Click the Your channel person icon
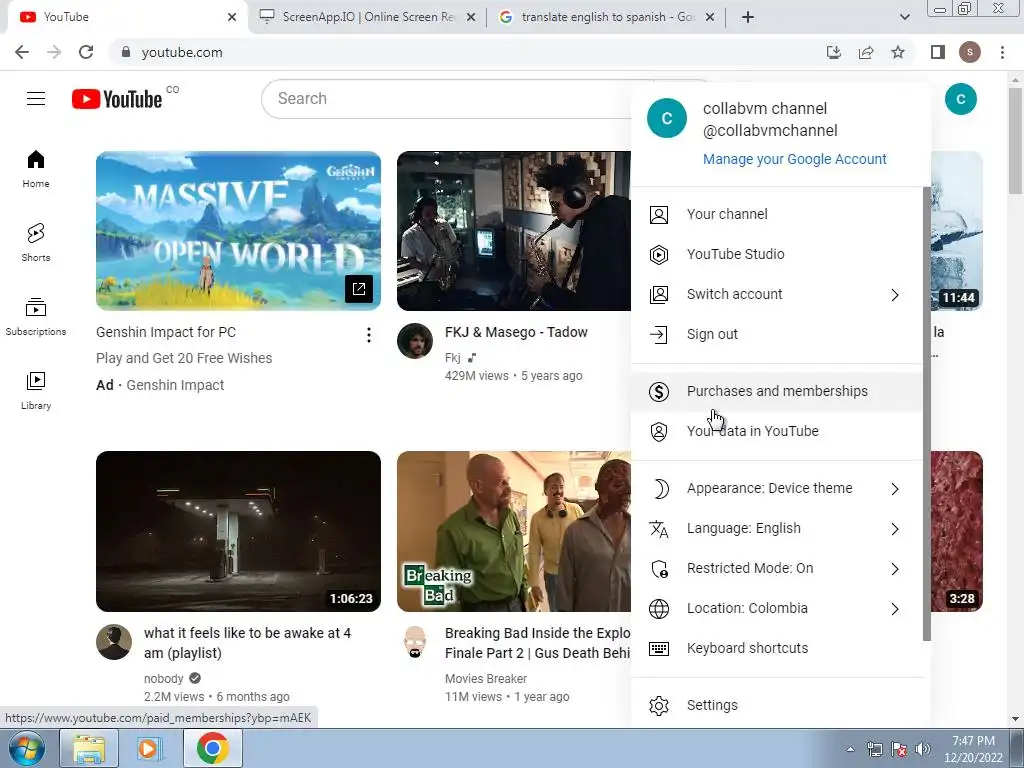Image resolution: width=1024 pixels, height=768 pixels. coord(659,214)
